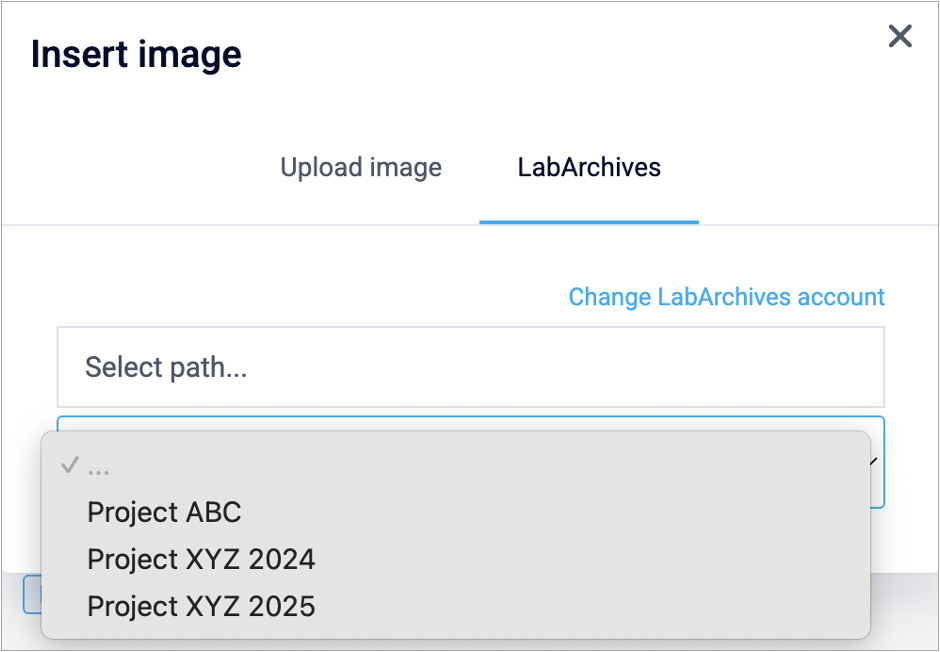Click the '2025' in the Project XYZ 2025 entry

click(x=283, y=605)
